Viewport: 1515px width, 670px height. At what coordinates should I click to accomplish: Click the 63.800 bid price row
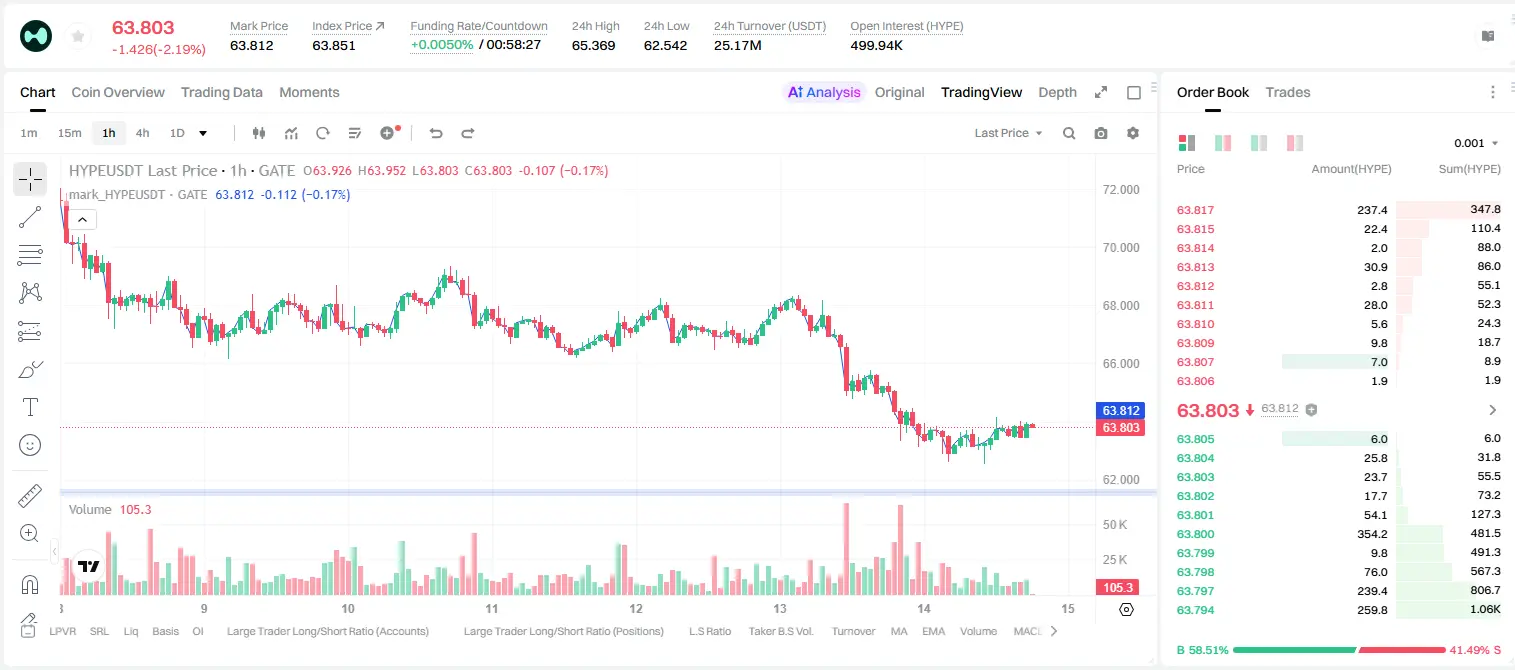coord(1339,534)
